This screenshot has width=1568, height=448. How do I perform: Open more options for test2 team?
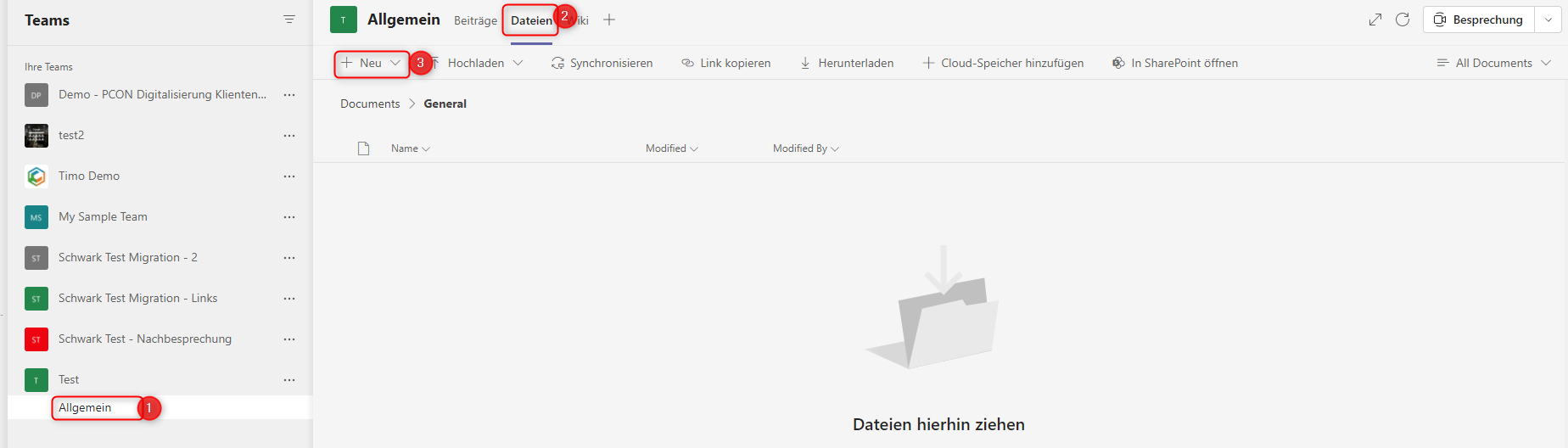(x=289, y=136)
